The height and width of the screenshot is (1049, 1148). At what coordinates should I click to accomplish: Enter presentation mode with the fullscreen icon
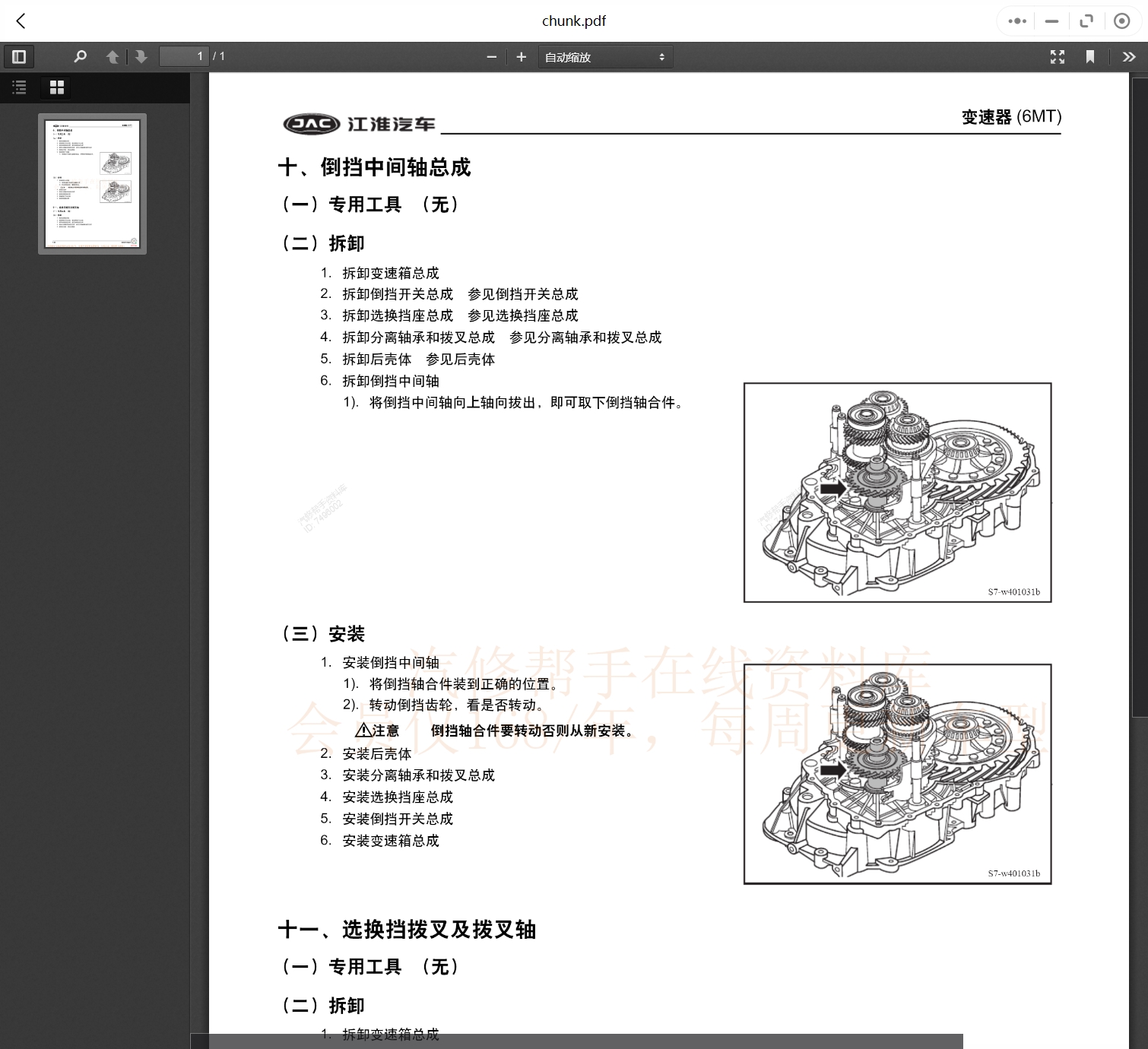pos(1058,56)
